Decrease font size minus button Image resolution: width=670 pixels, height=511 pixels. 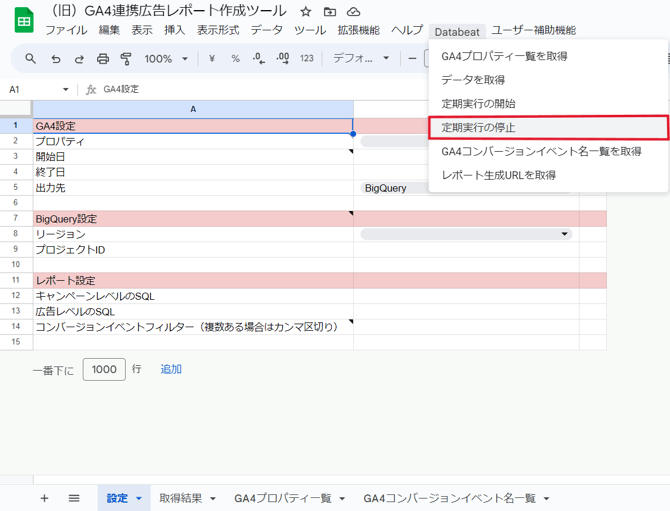click(412, 59)
